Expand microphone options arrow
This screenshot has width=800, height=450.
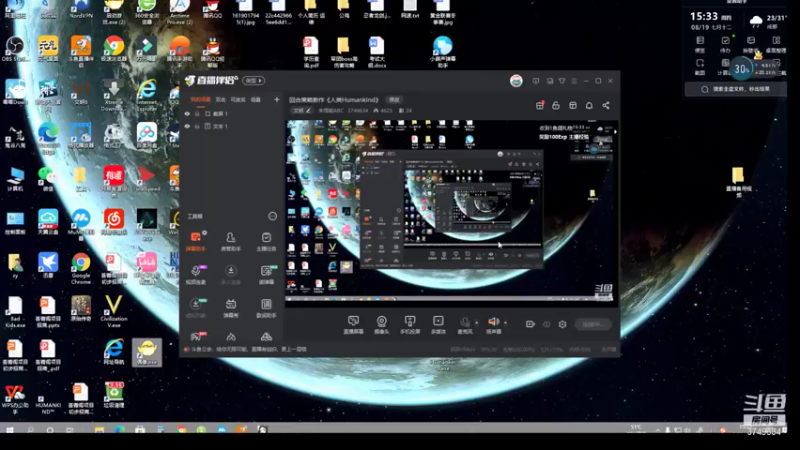coord(477,322)
